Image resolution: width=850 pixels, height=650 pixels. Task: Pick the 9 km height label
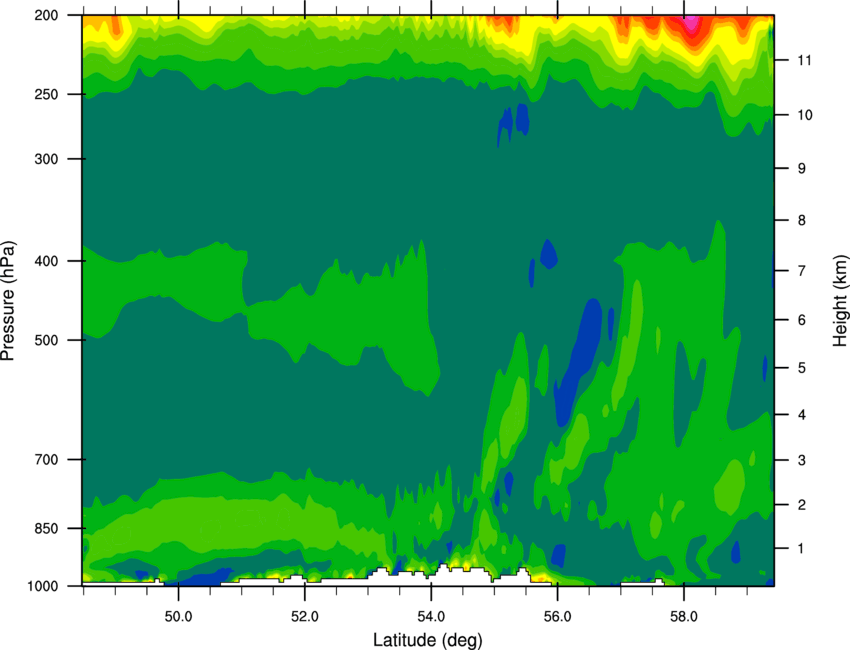(801, 169)
